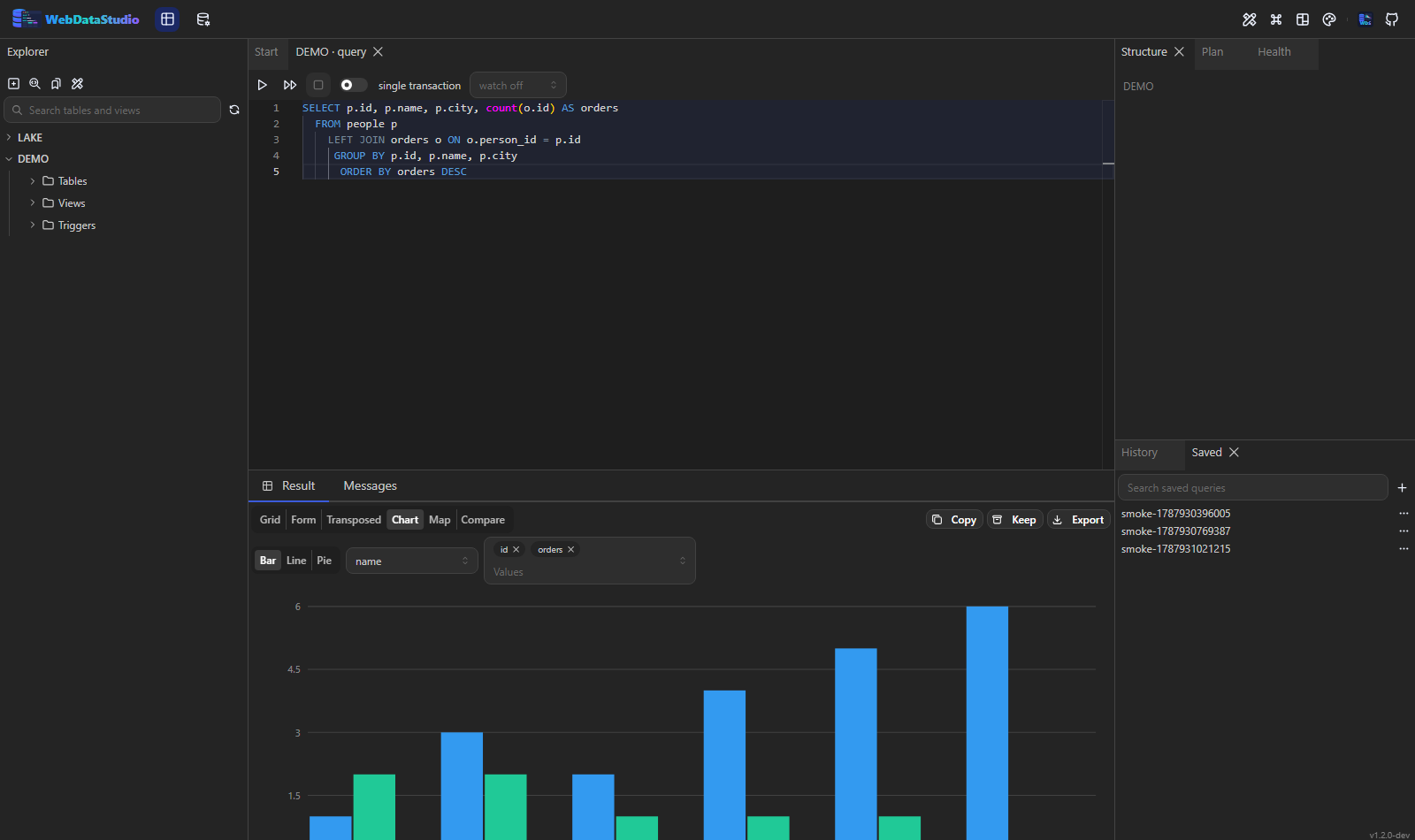The width and height of the screenshot is (1415, 840).
Task: Click the Export button
Action: pyautogui.click(x=1079, y=520)
